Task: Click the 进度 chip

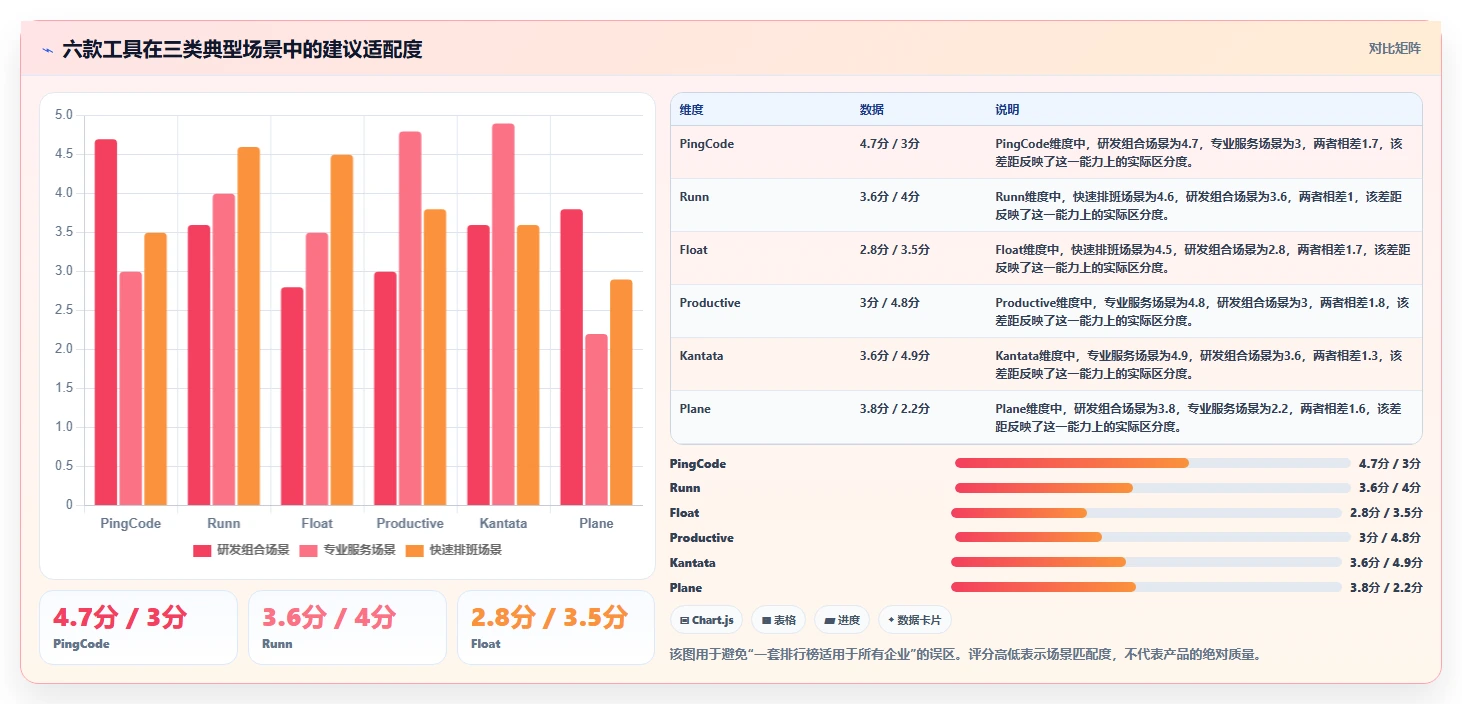Action: coord(842,620)
